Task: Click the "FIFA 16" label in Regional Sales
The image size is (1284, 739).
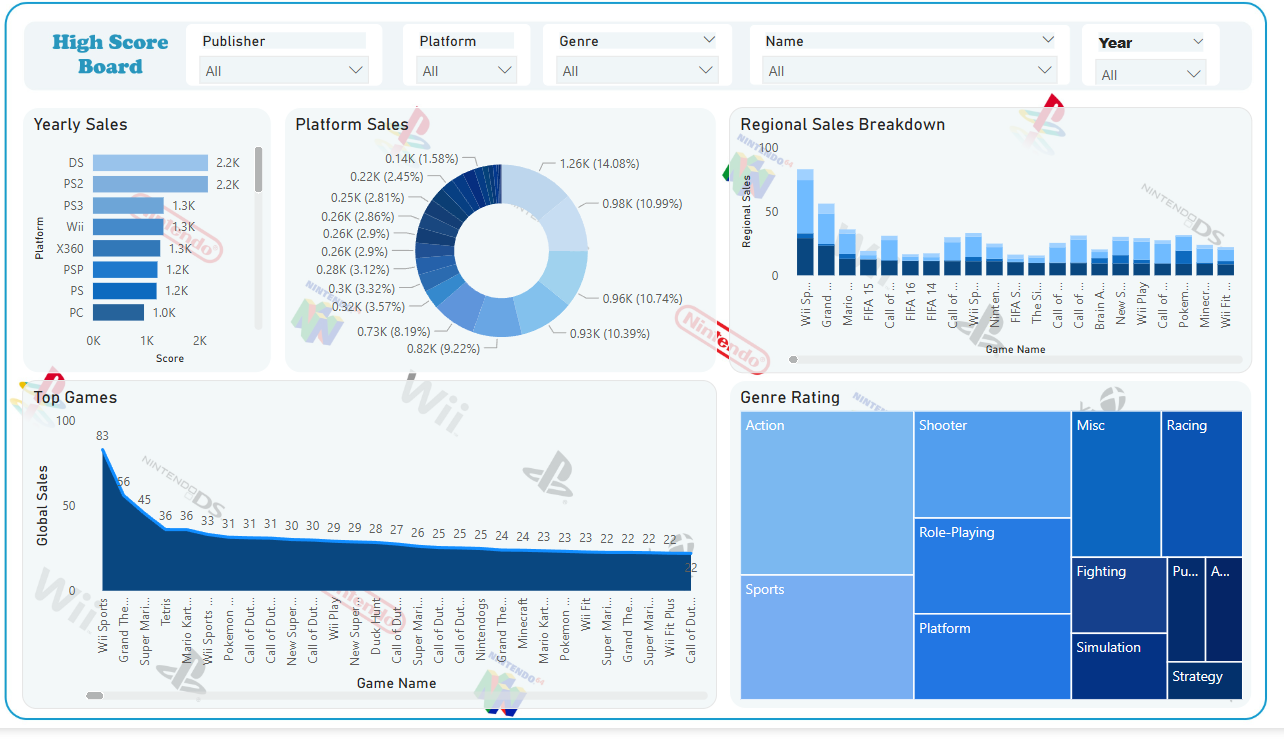Action: pyautogui.click(x=910, y=301)
